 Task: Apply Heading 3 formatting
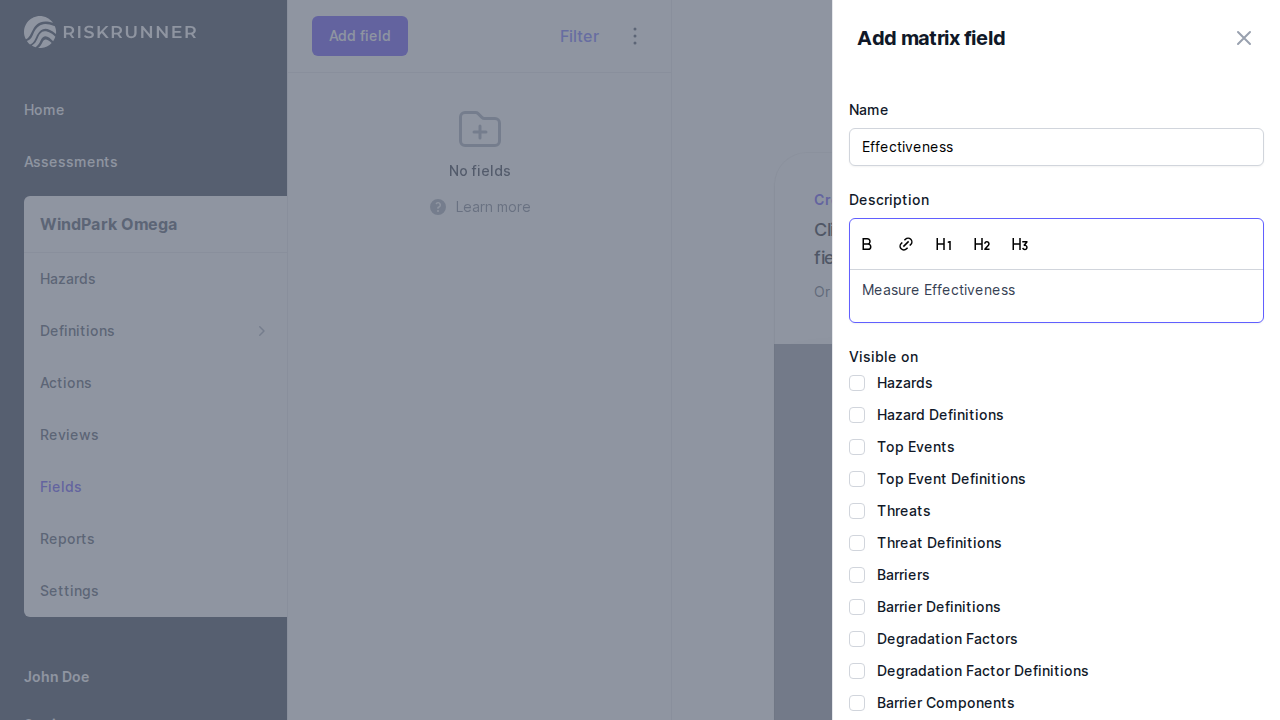[1019, 245]
